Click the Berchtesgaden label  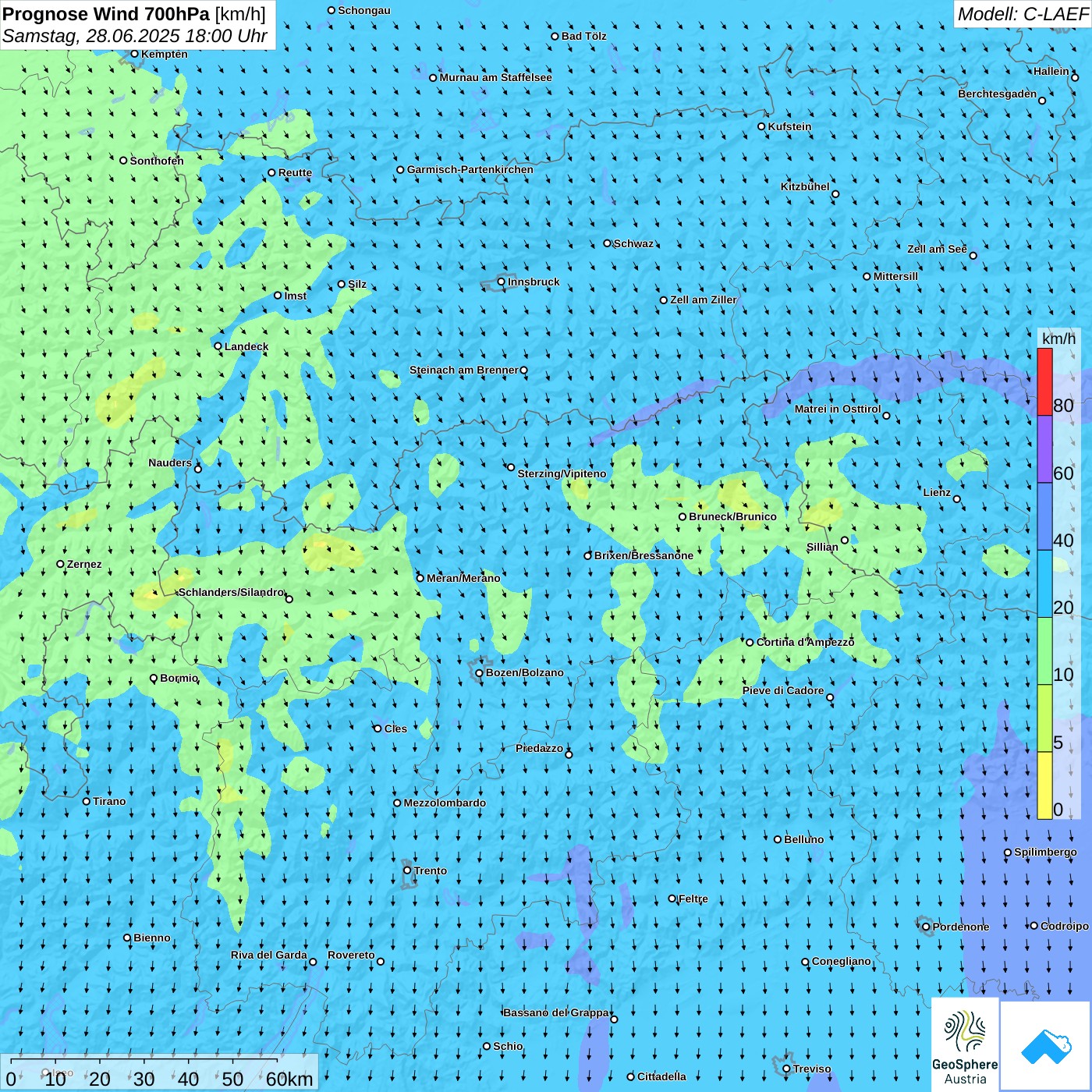(x=998, y=94)
